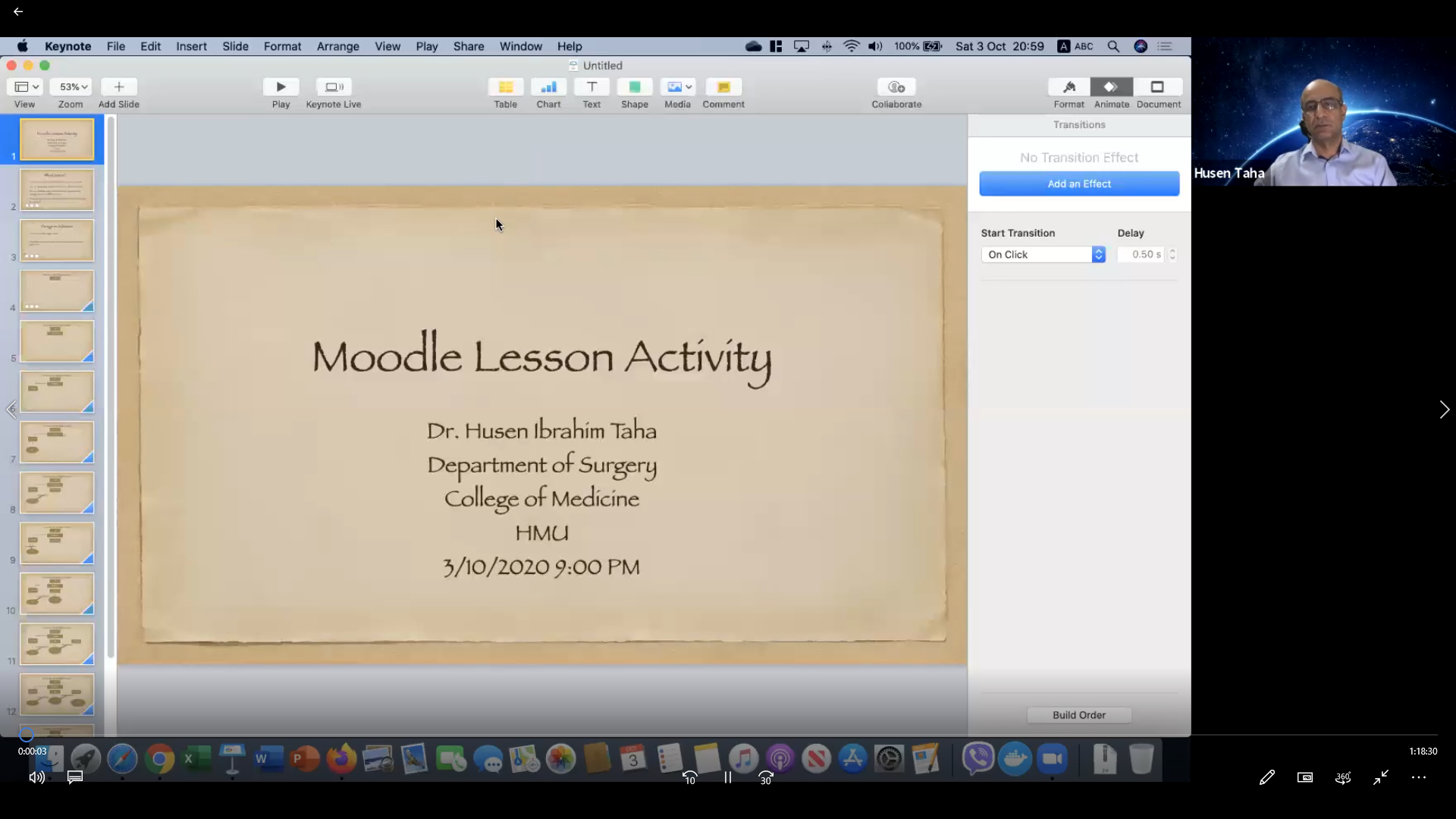Screen dimensions: 1456x819
Task: Click the Moodle Lesson Activity title text
Action: (541, 357)
